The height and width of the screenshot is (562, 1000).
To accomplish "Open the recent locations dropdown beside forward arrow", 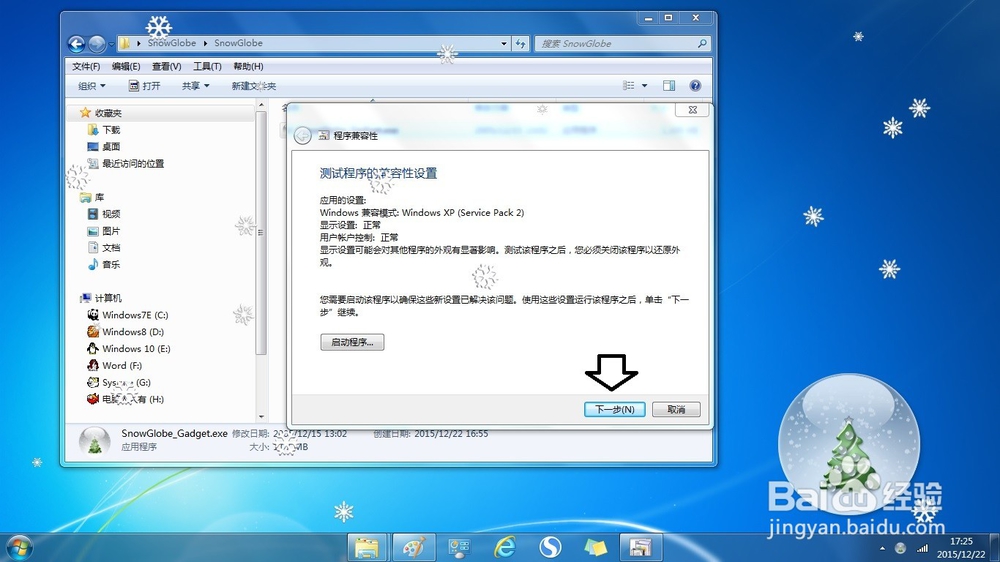I will (111, 44).
